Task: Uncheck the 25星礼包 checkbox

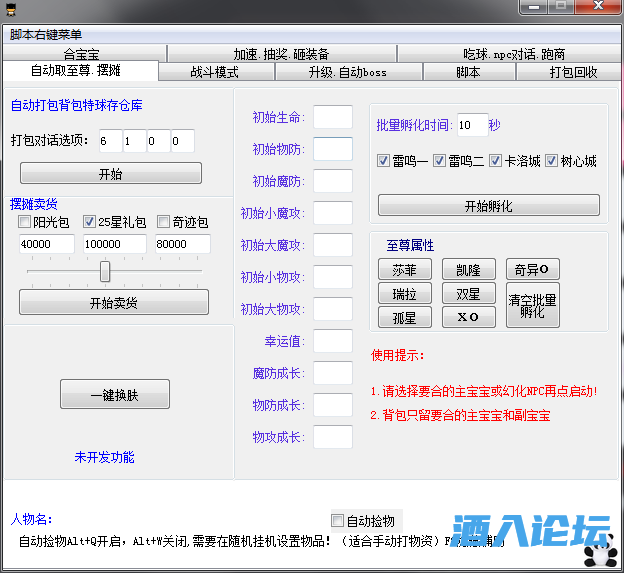Action: 89,222
